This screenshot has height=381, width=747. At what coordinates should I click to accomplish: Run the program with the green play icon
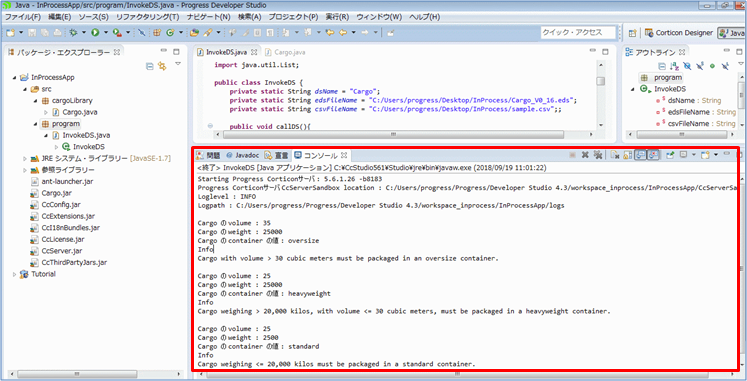(95, 32)
